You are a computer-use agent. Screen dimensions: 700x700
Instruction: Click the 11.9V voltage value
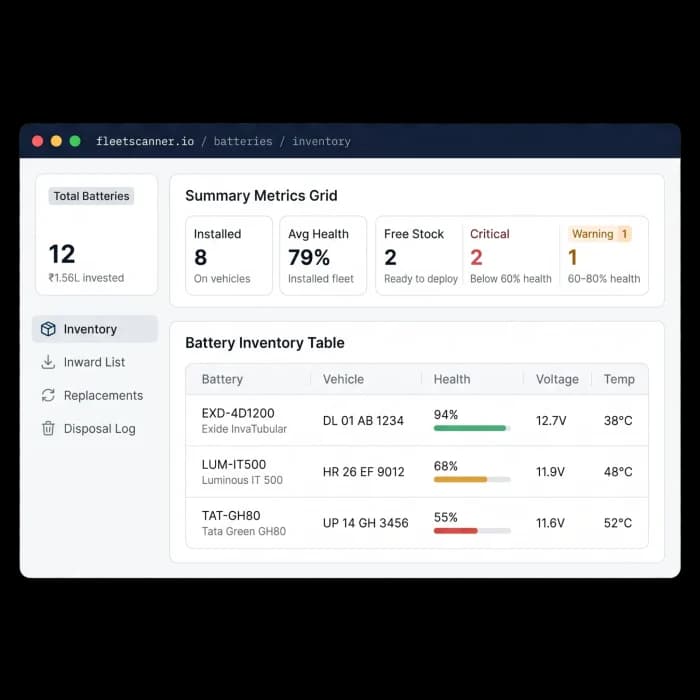pos(550,472)
